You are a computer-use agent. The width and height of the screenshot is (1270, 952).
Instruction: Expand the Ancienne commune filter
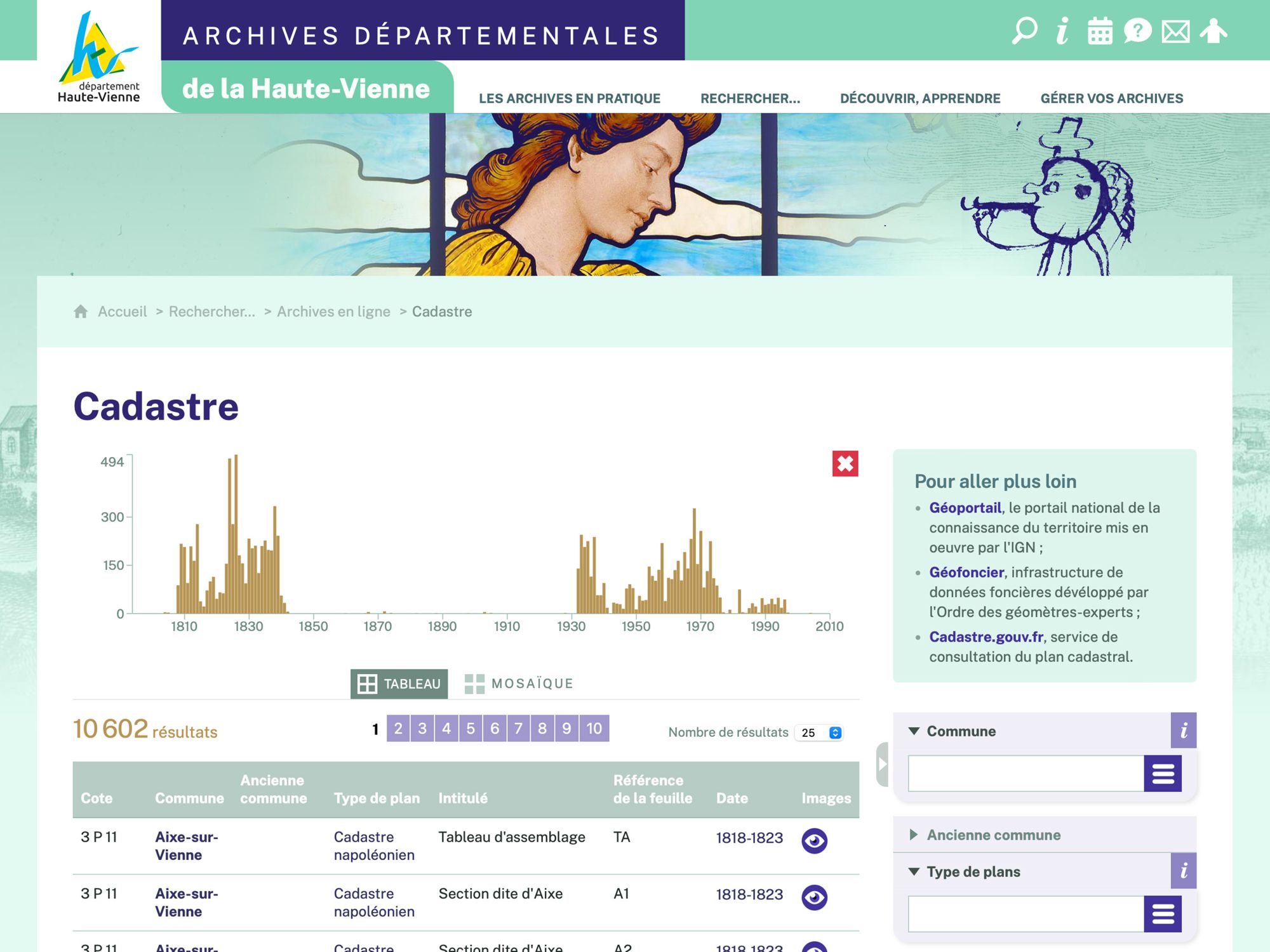[x=993, y=835]
